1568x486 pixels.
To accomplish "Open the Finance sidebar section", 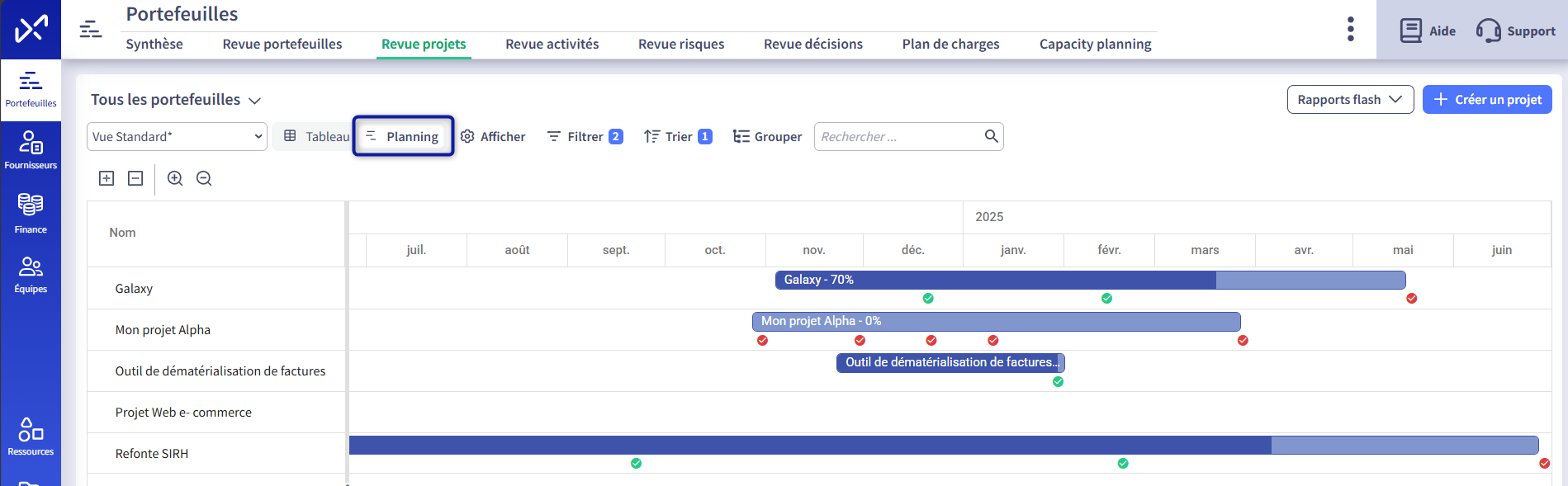I will [x=31, y=213].
